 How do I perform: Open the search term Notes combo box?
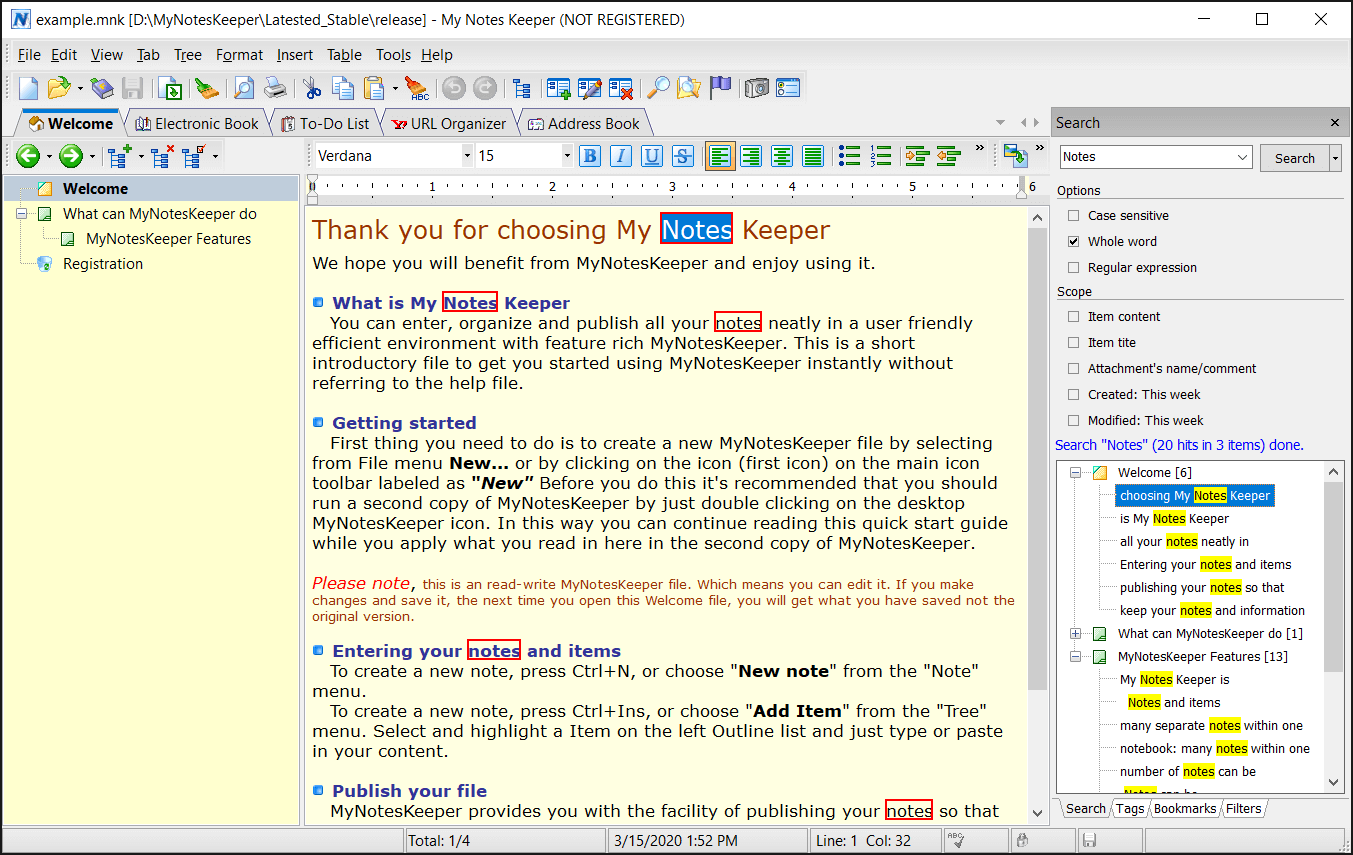tap(1243, 157)
